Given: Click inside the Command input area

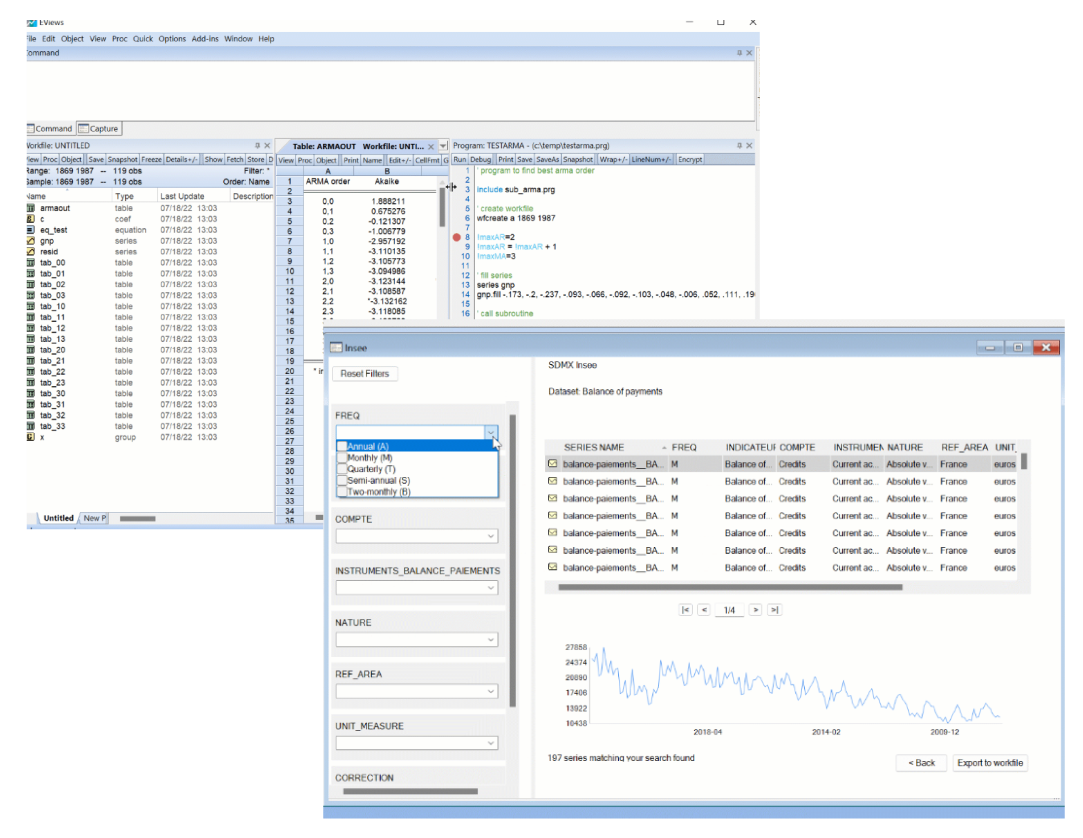Looking at the screenshot, I should coord(390,90).
